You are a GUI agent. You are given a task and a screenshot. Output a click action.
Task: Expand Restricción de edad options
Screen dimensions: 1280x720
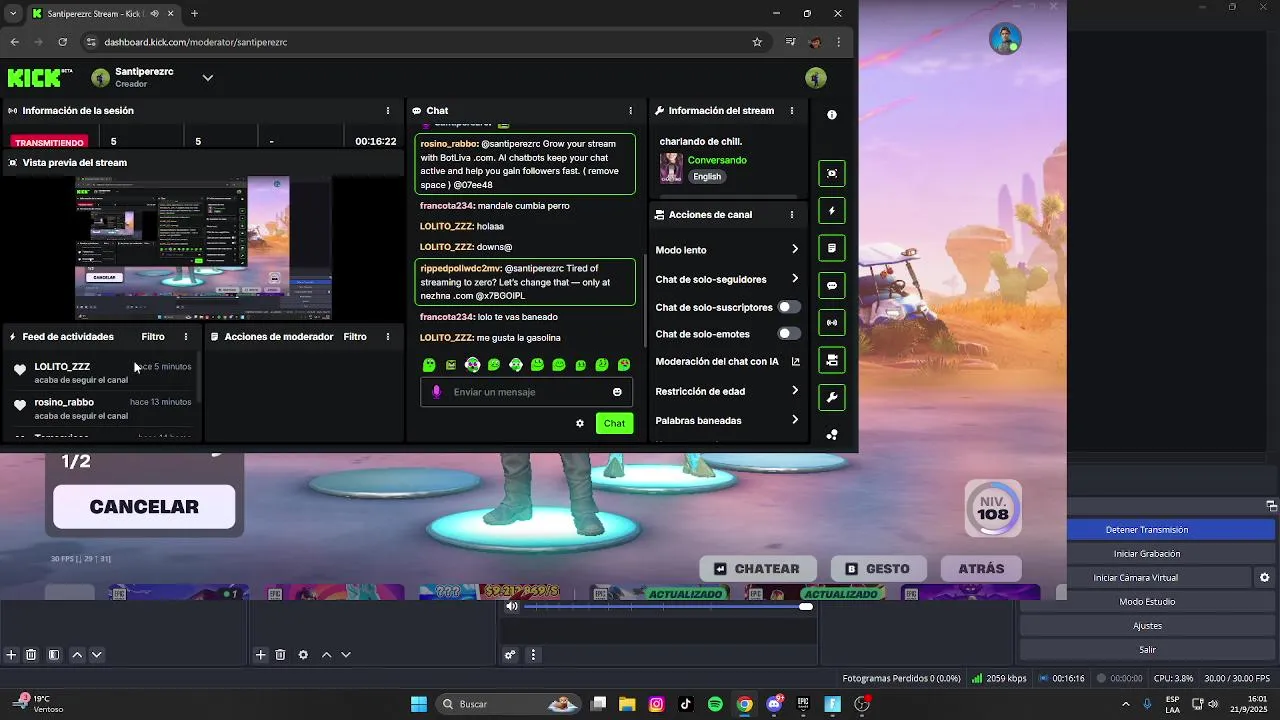(795, 391)
